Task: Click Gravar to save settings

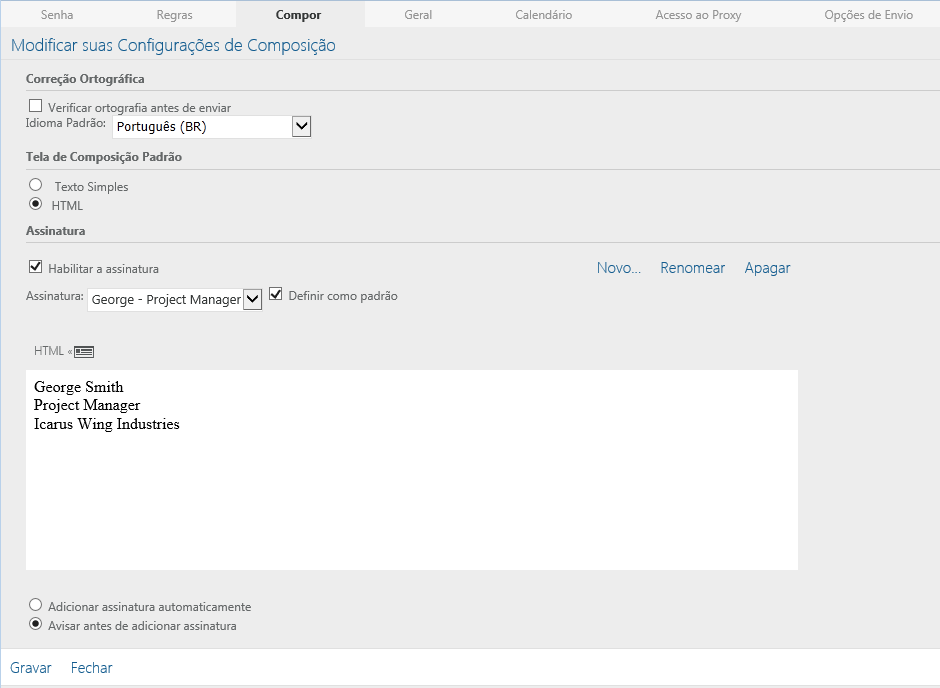Action: 31,668
